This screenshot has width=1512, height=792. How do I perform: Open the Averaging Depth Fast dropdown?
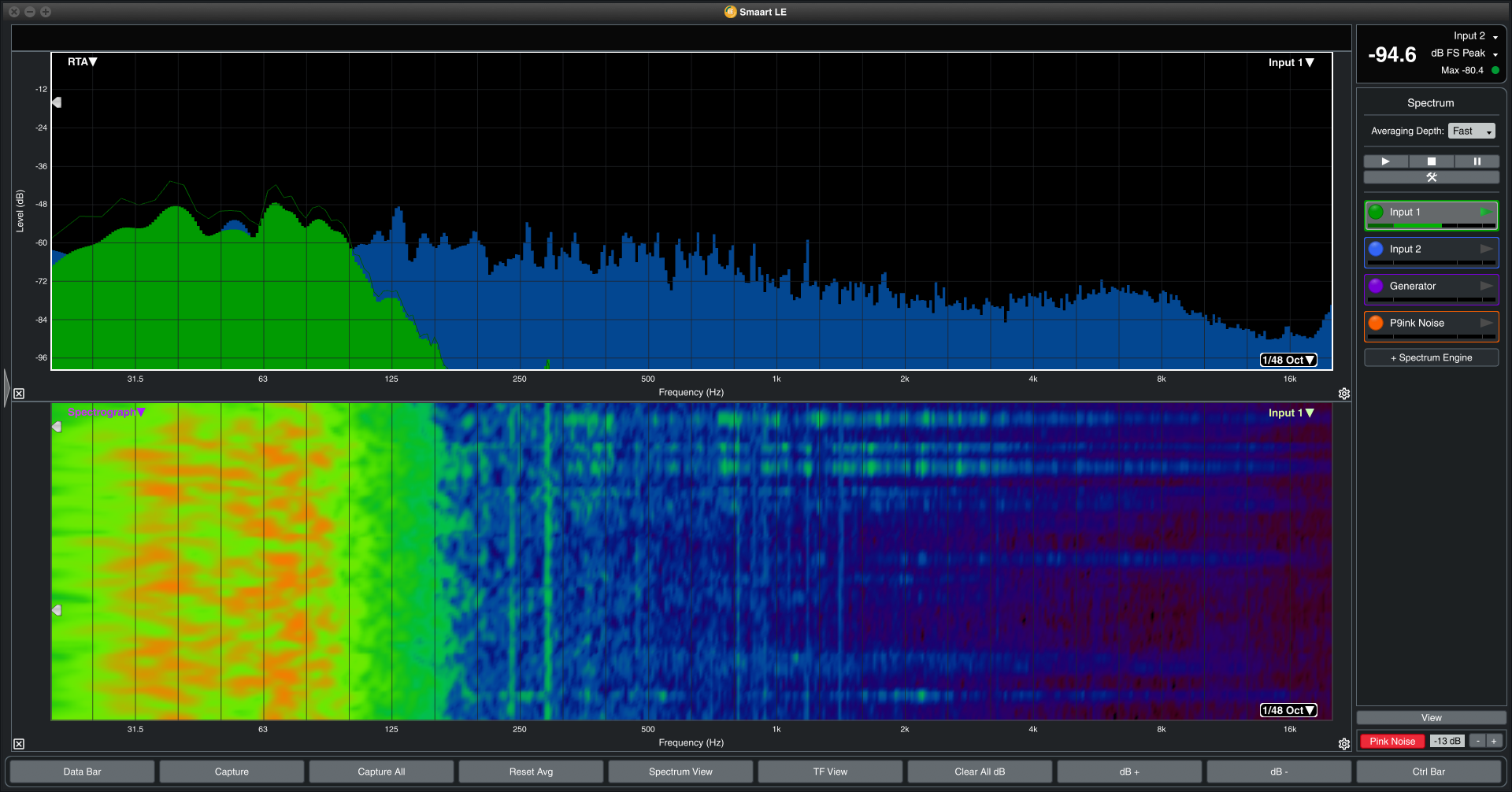[1471, 131]
